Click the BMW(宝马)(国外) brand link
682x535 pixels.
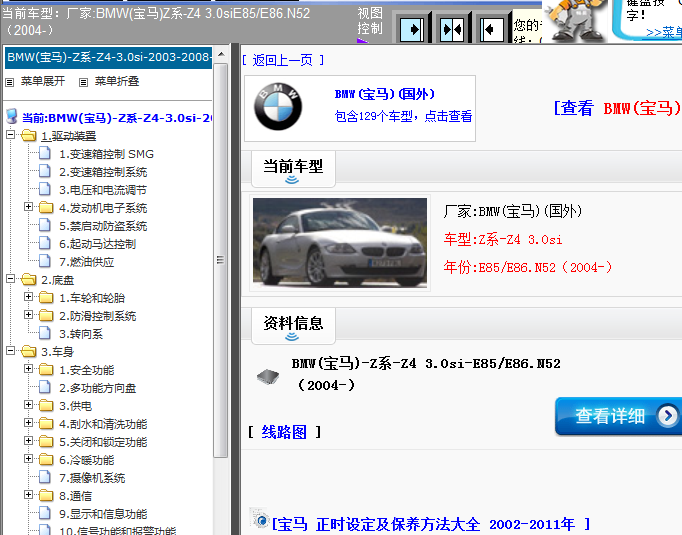384,94
